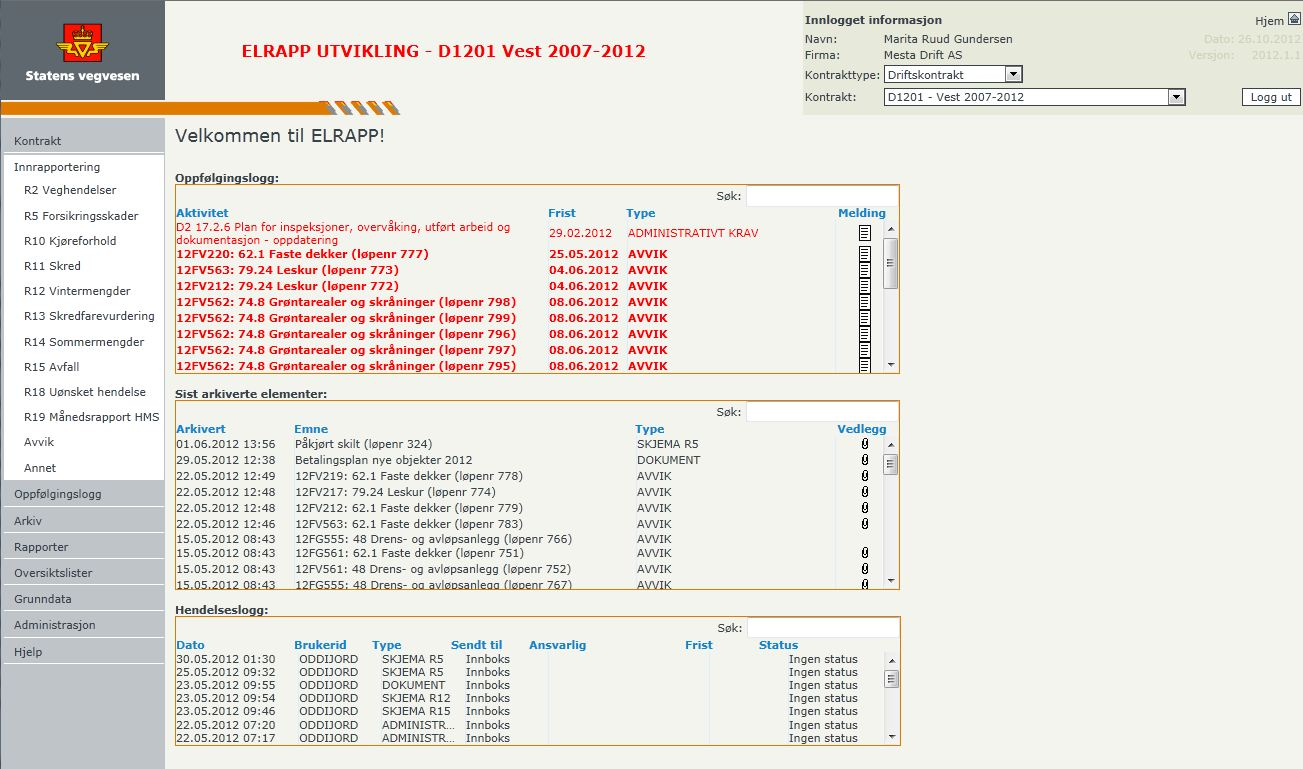Click the Hendelseslogg search field
This screenshot has width=1303, height=769.
tap(822, 628)
